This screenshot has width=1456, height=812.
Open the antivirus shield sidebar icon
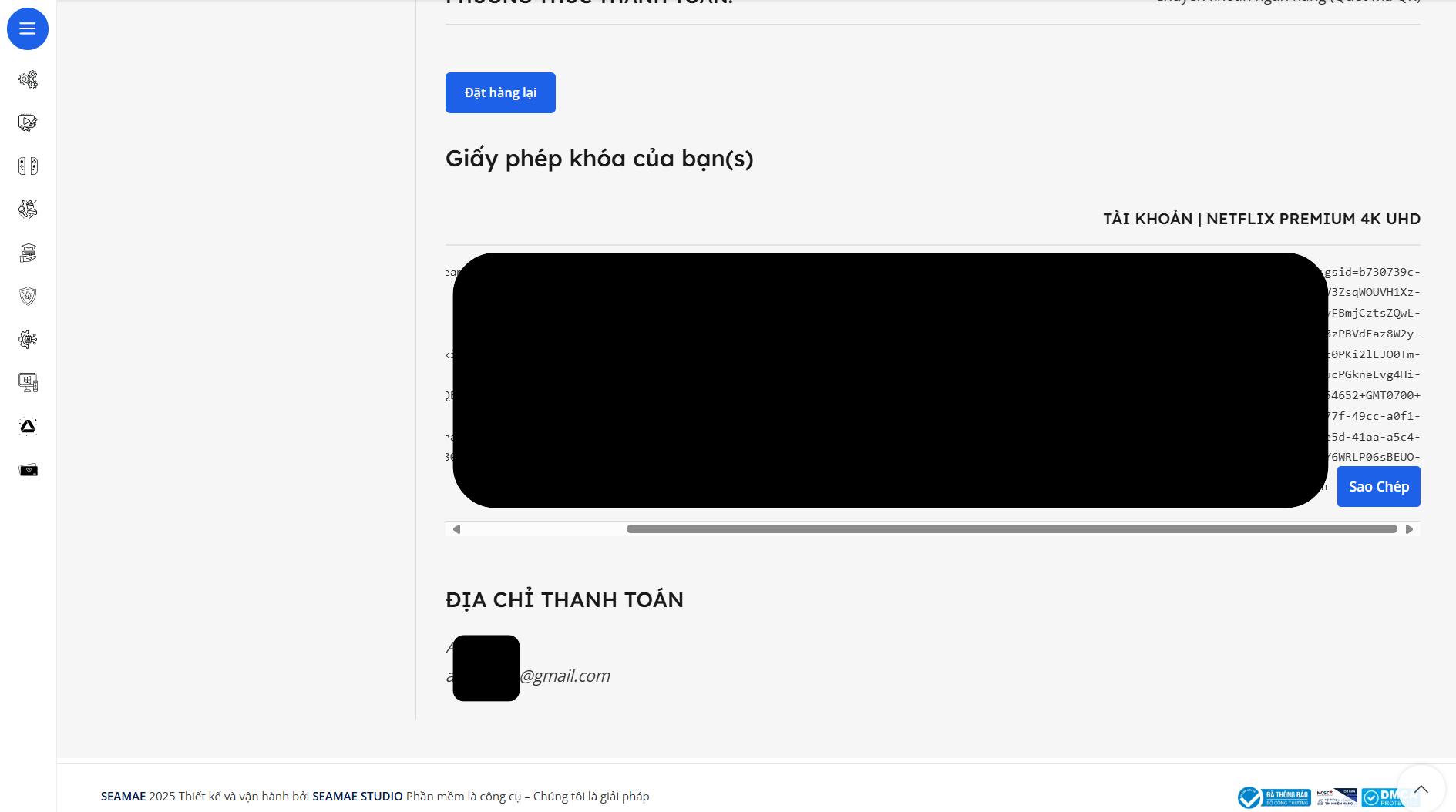click(x=28, y=297)
